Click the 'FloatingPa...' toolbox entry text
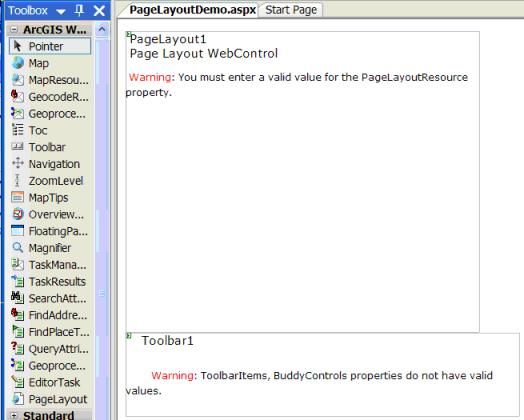This screenshot has height=420, width=524. (x=58, y=231)
